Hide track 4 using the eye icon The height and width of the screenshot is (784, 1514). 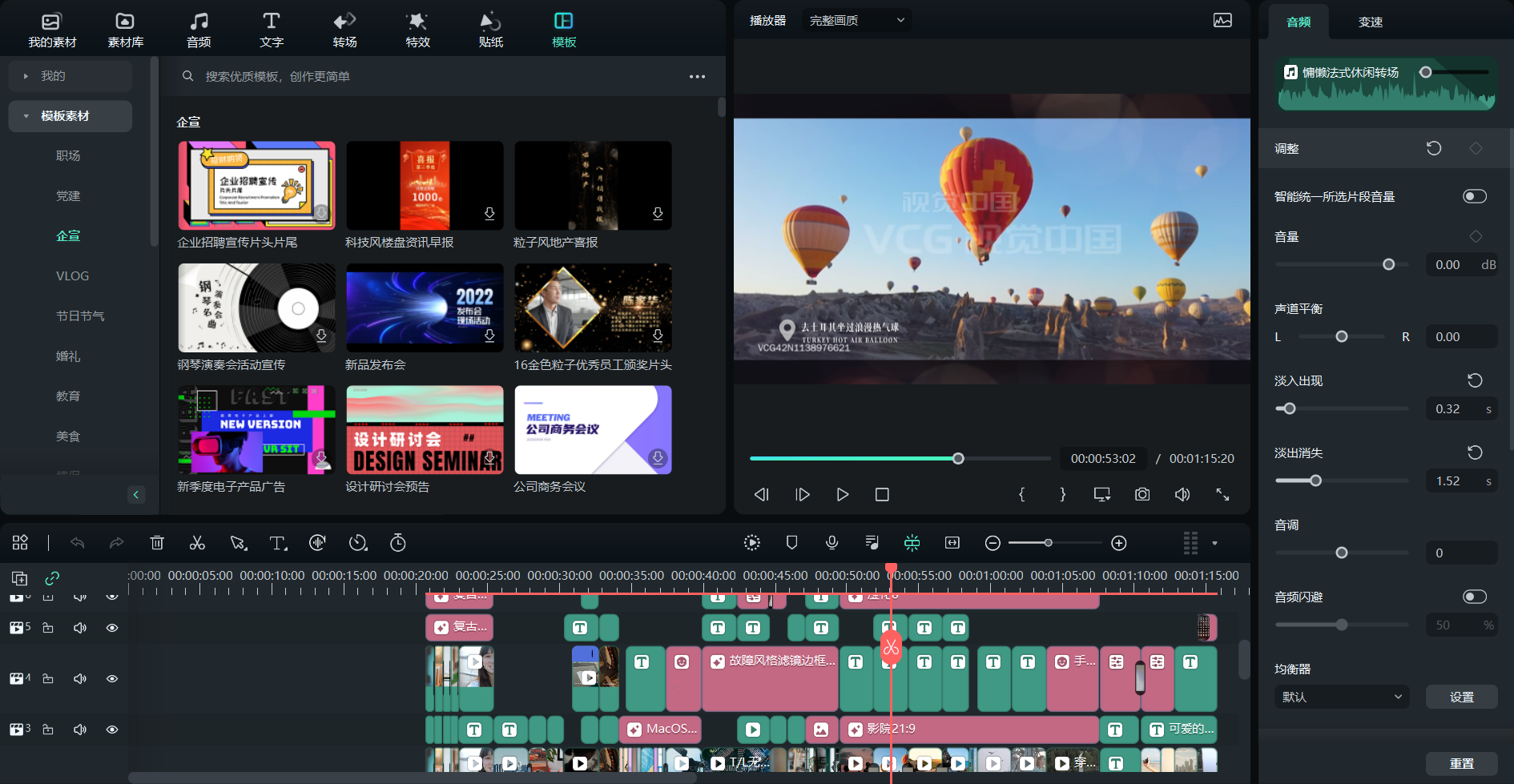(112, 678)
